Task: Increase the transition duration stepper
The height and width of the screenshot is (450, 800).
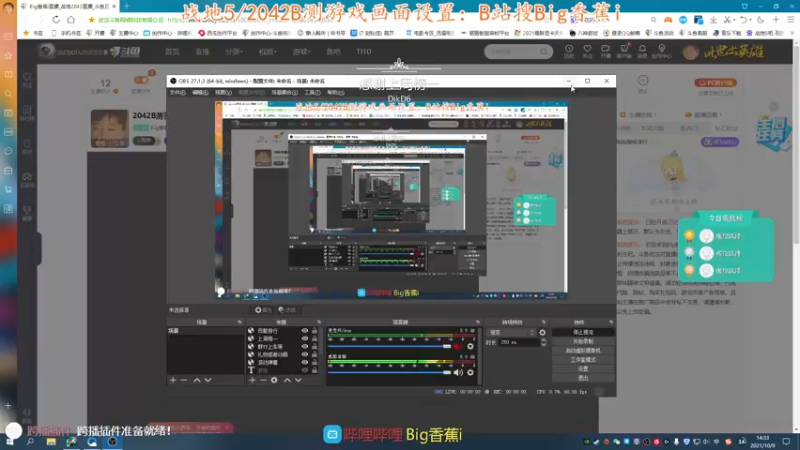Action: click(543, 341)
